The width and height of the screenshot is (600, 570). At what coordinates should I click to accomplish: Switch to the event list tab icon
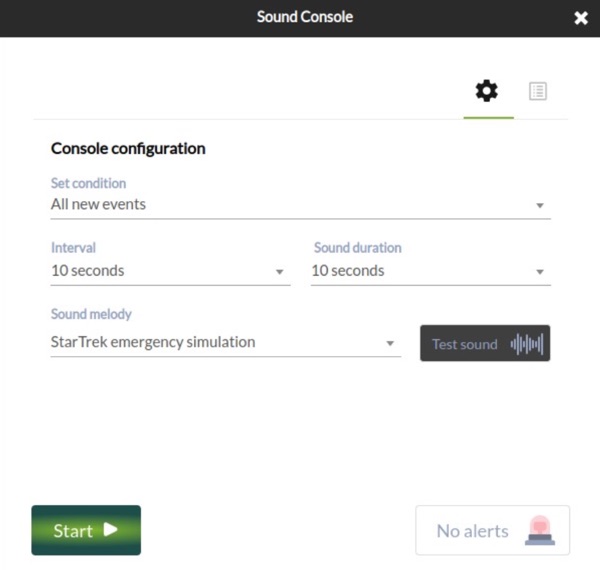(538, 91)
